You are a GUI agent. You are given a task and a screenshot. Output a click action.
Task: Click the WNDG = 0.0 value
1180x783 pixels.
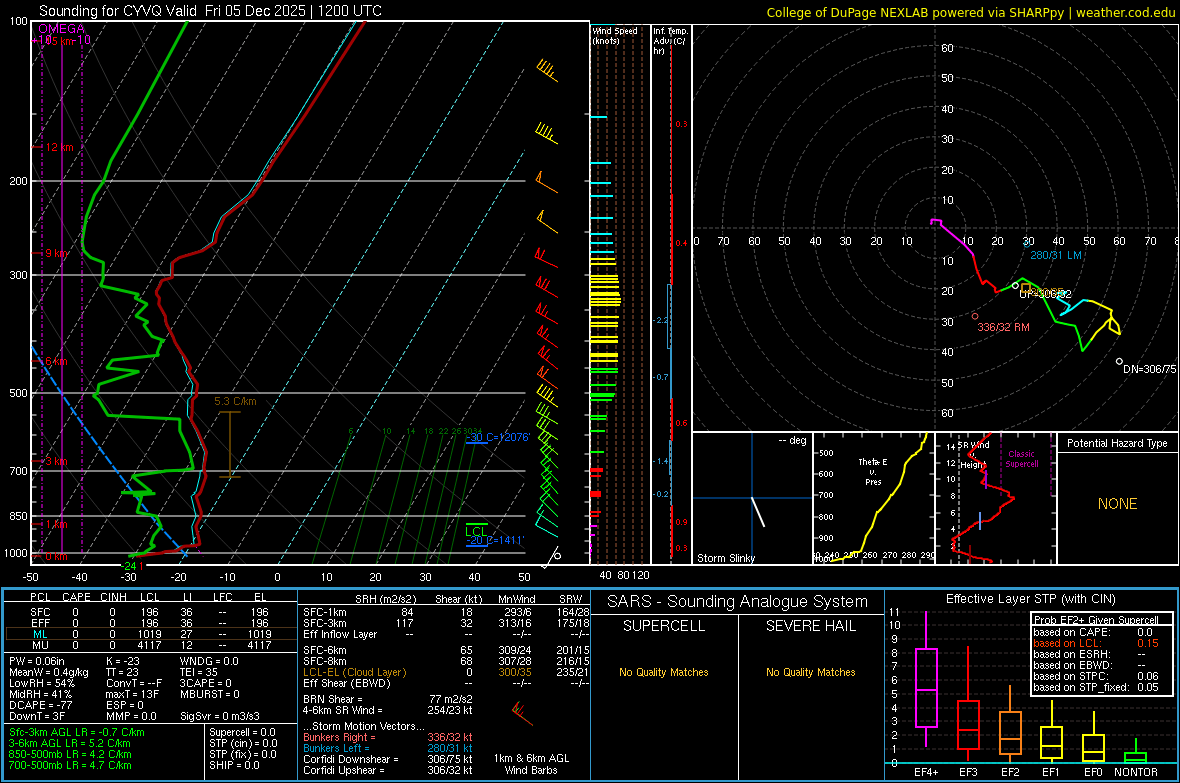209,661
